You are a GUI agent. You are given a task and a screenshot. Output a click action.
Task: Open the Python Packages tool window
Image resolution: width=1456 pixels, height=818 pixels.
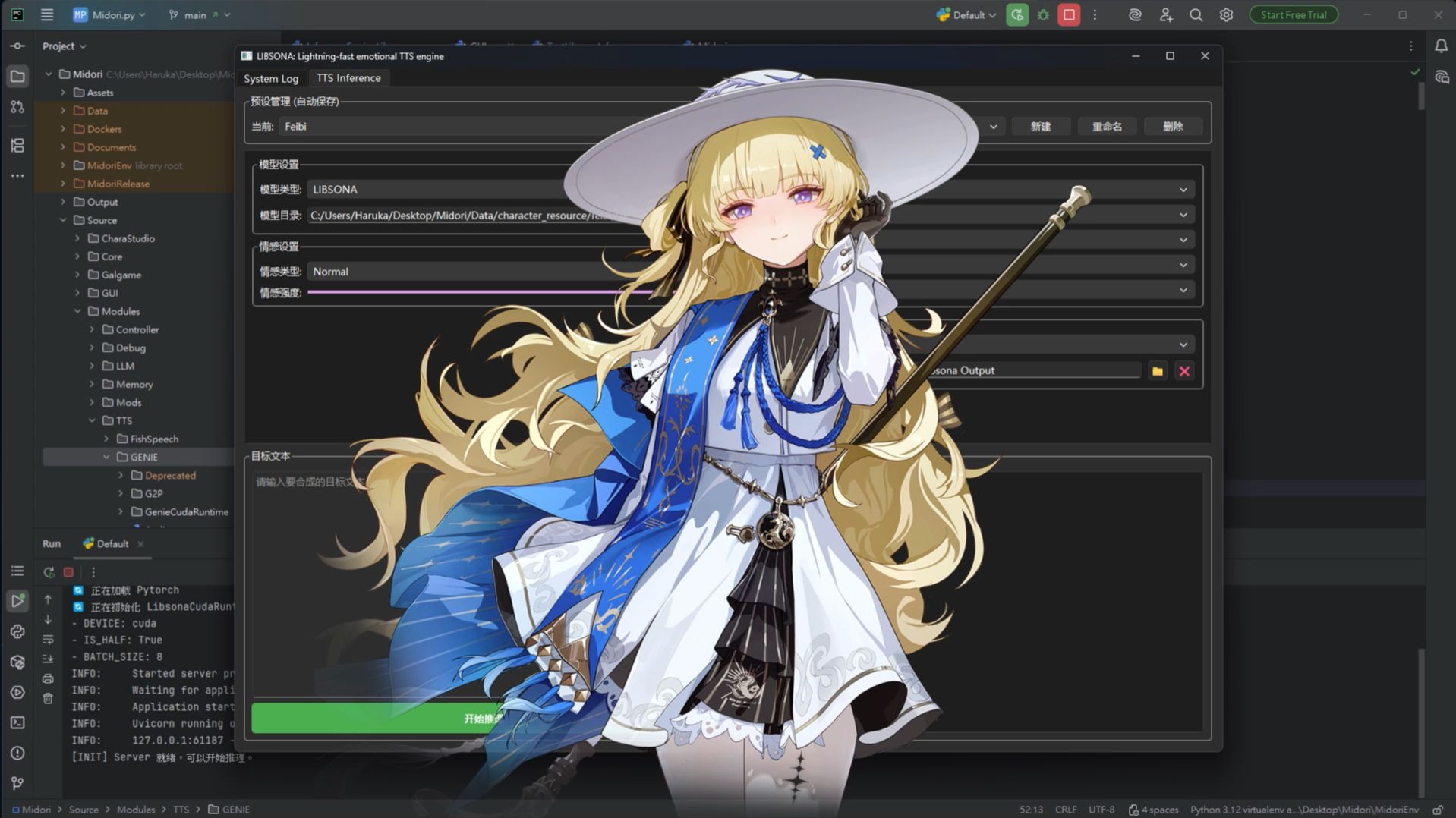coord(17,662)
